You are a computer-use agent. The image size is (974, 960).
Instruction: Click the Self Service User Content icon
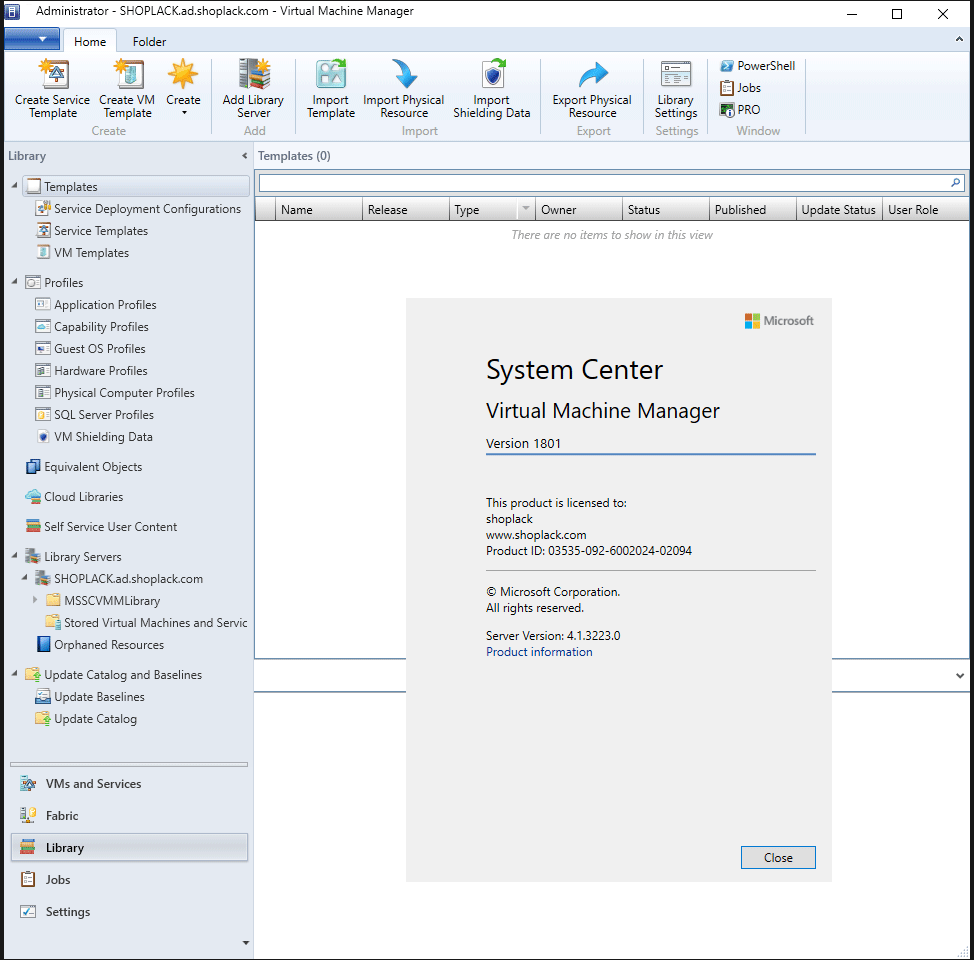click(x=33, y=526)
